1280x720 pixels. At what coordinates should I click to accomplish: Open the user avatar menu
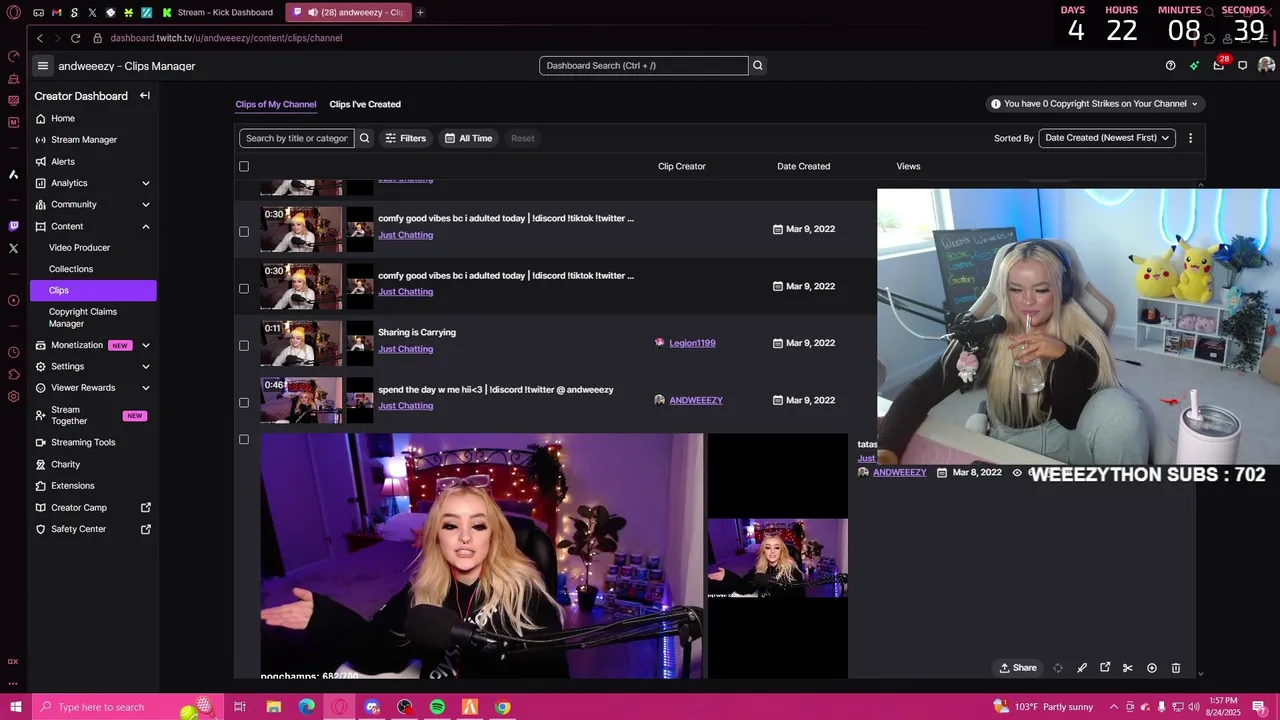1266,65
